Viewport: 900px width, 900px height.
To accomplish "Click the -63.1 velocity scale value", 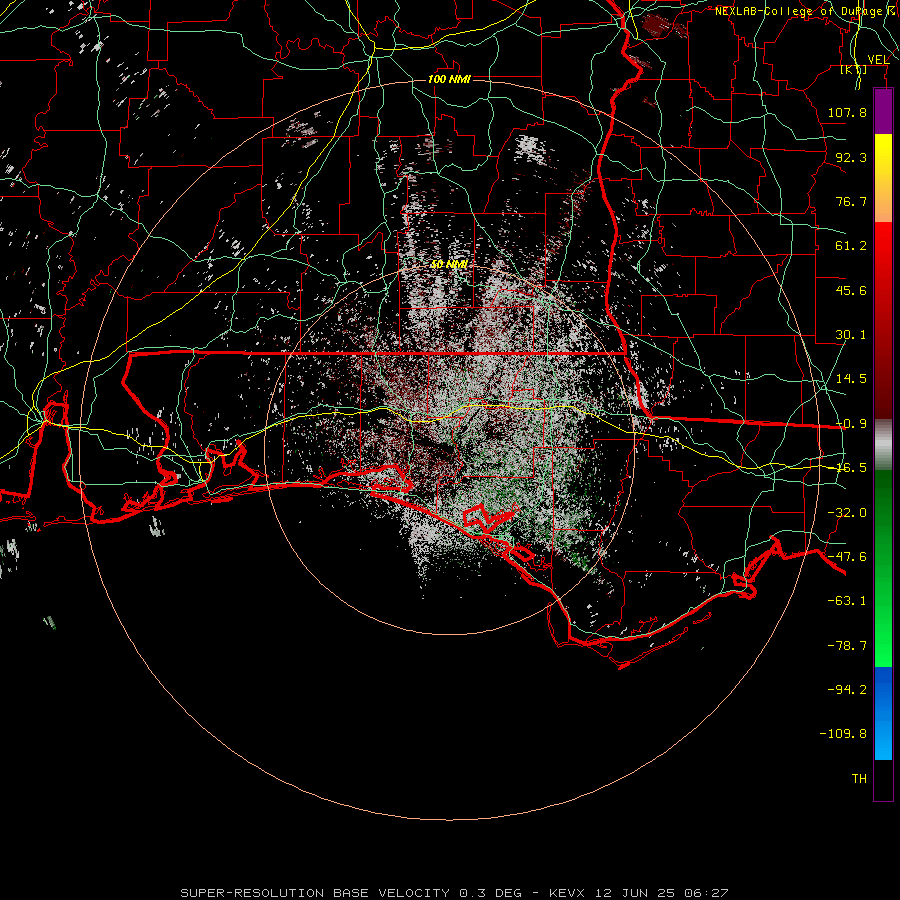I will coord(847,601).
